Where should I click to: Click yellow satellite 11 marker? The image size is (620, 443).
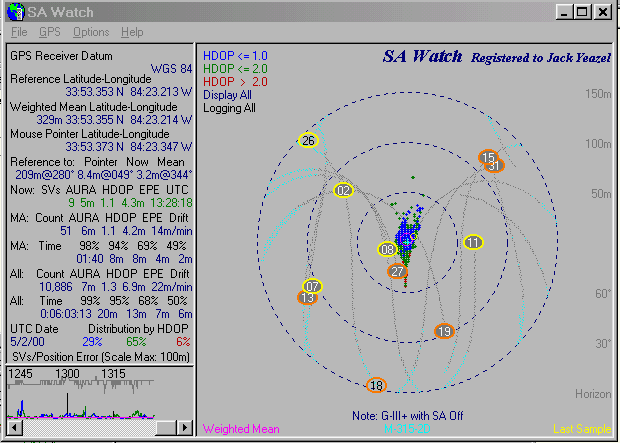coord(473,242)
